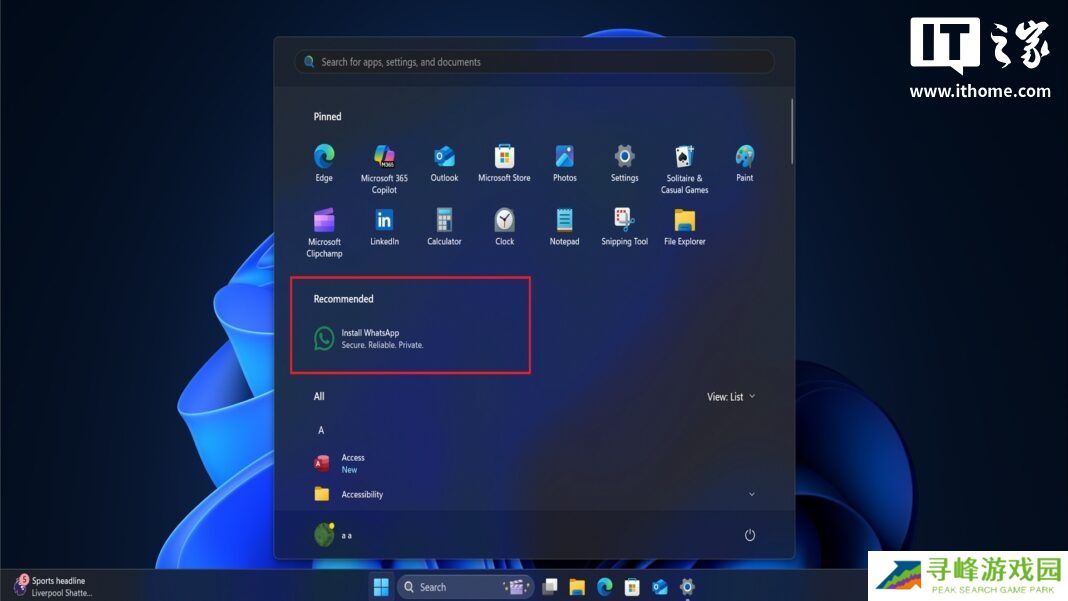This screenshot has height=601, width=1068.
Task: Open Solitaire & Casual Games
Action: (x=684, y=157)
